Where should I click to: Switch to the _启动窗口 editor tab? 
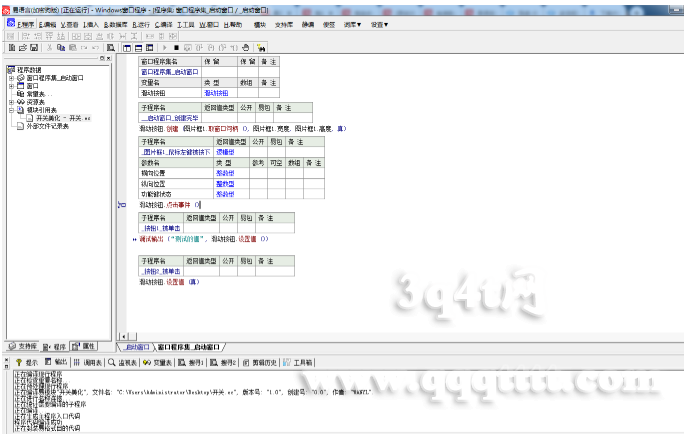[x=136, y=347]
